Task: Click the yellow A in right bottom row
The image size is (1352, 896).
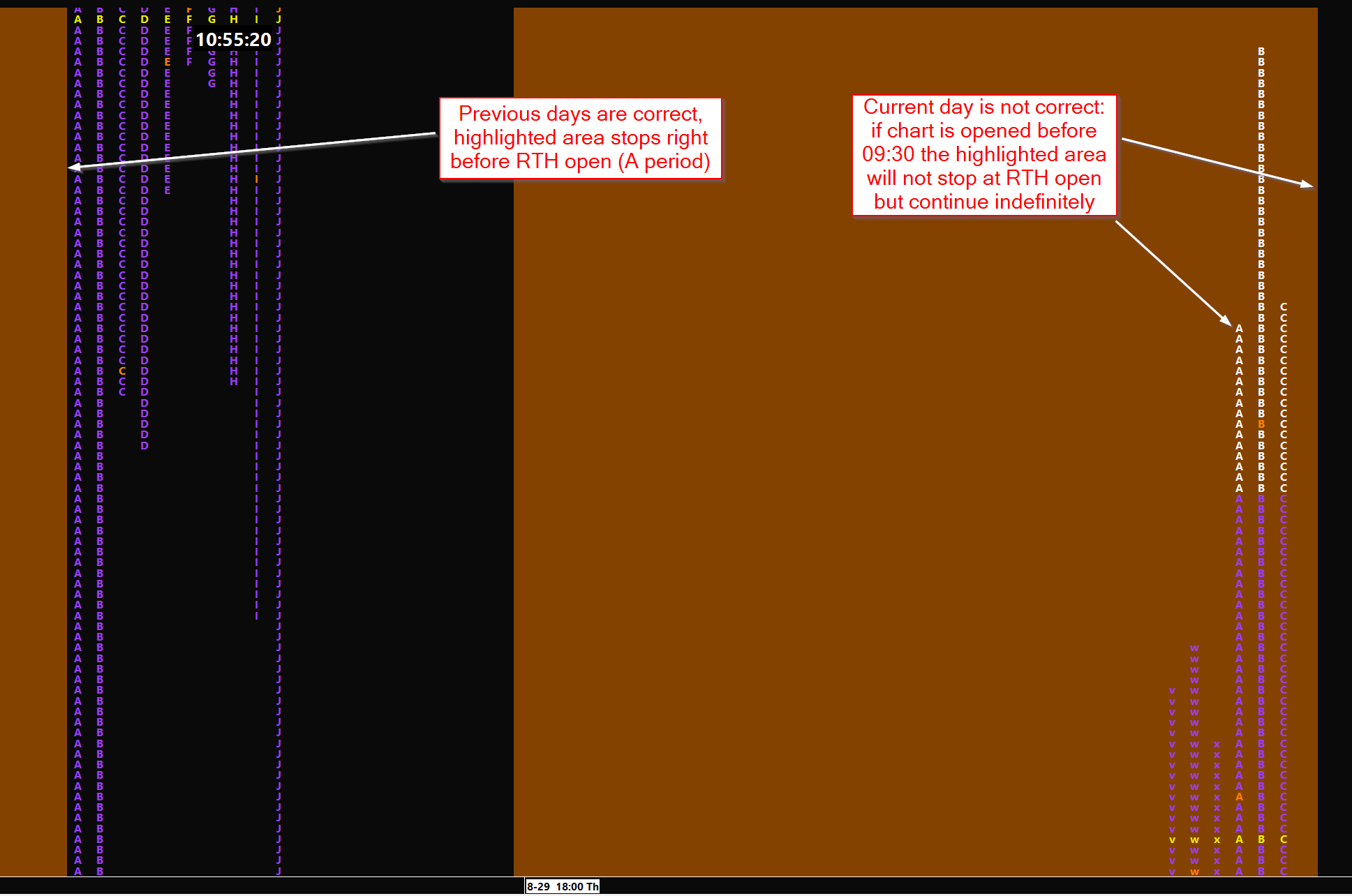Action: (x=1239, y=839)
